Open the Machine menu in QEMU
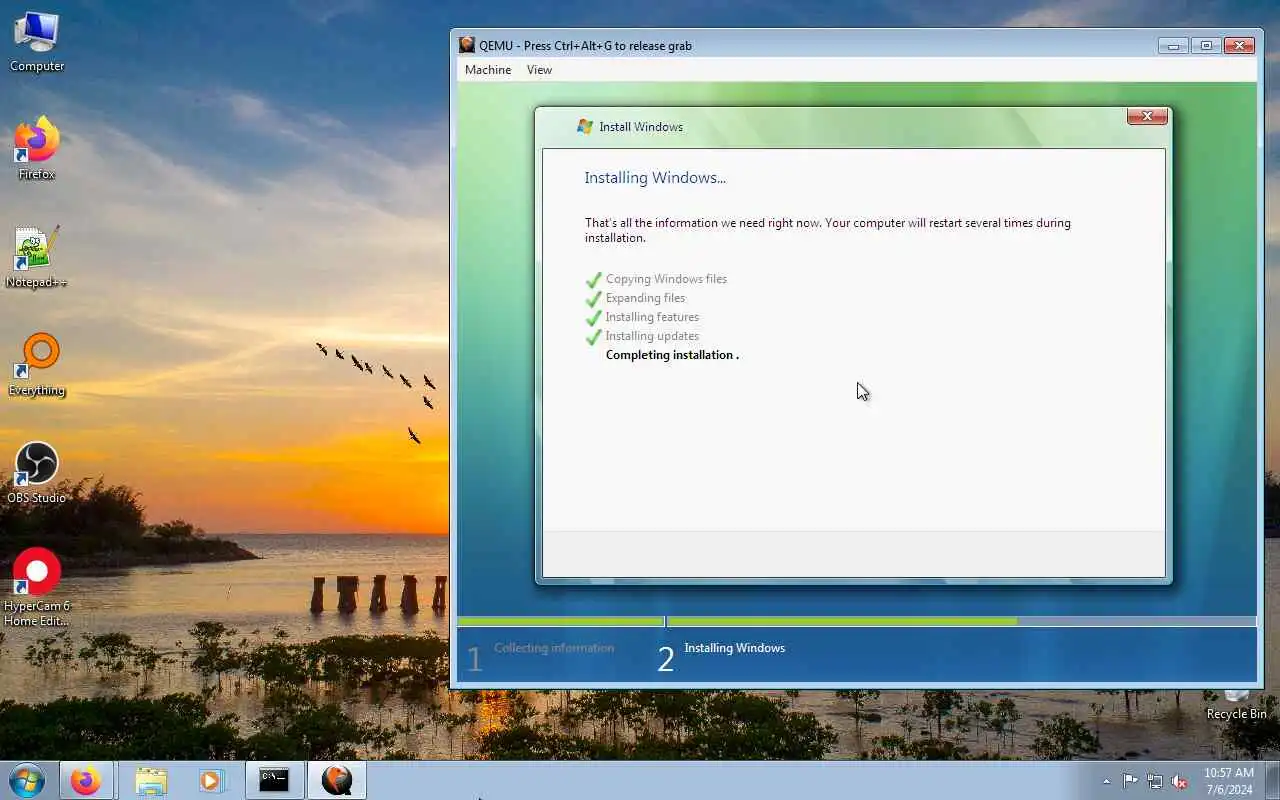 pyautogui.click(x=488, y=70)
